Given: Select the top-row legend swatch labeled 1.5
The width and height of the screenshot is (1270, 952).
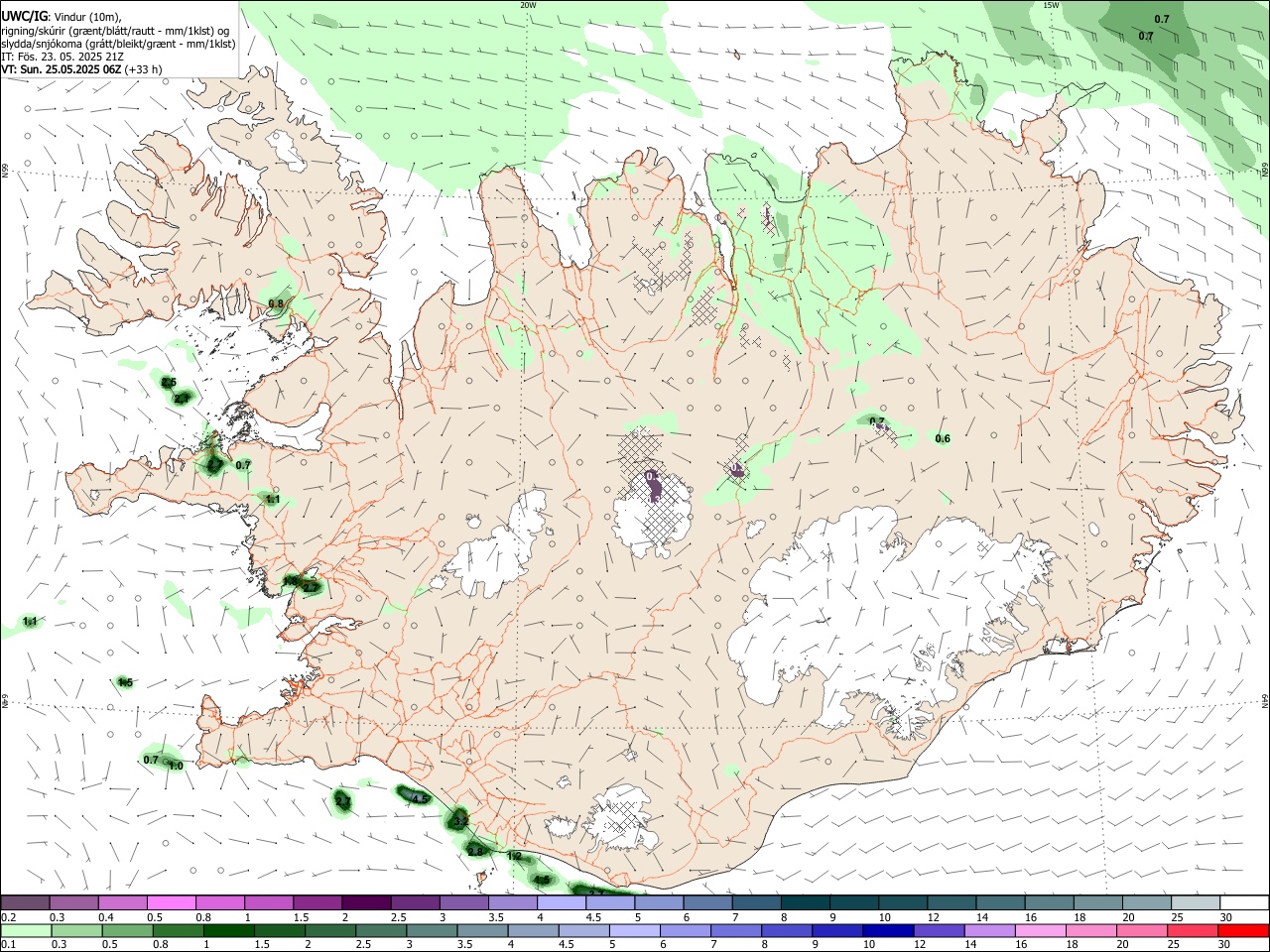Looking at the screenshot, I should (317, 902).
